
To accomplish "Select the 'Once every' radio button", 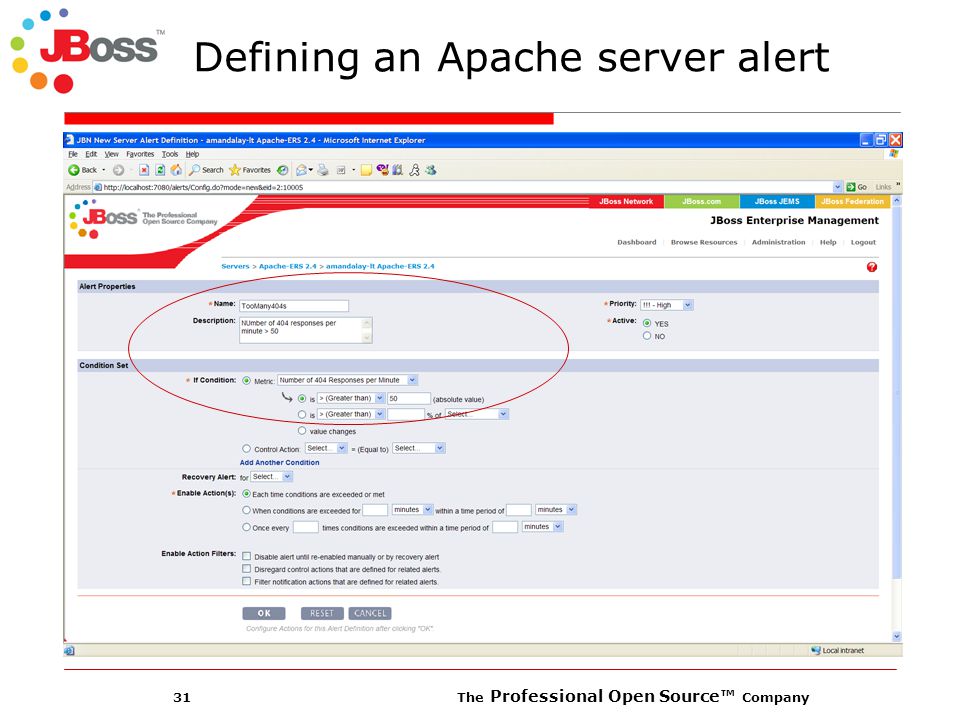I will tap(247, 527).
